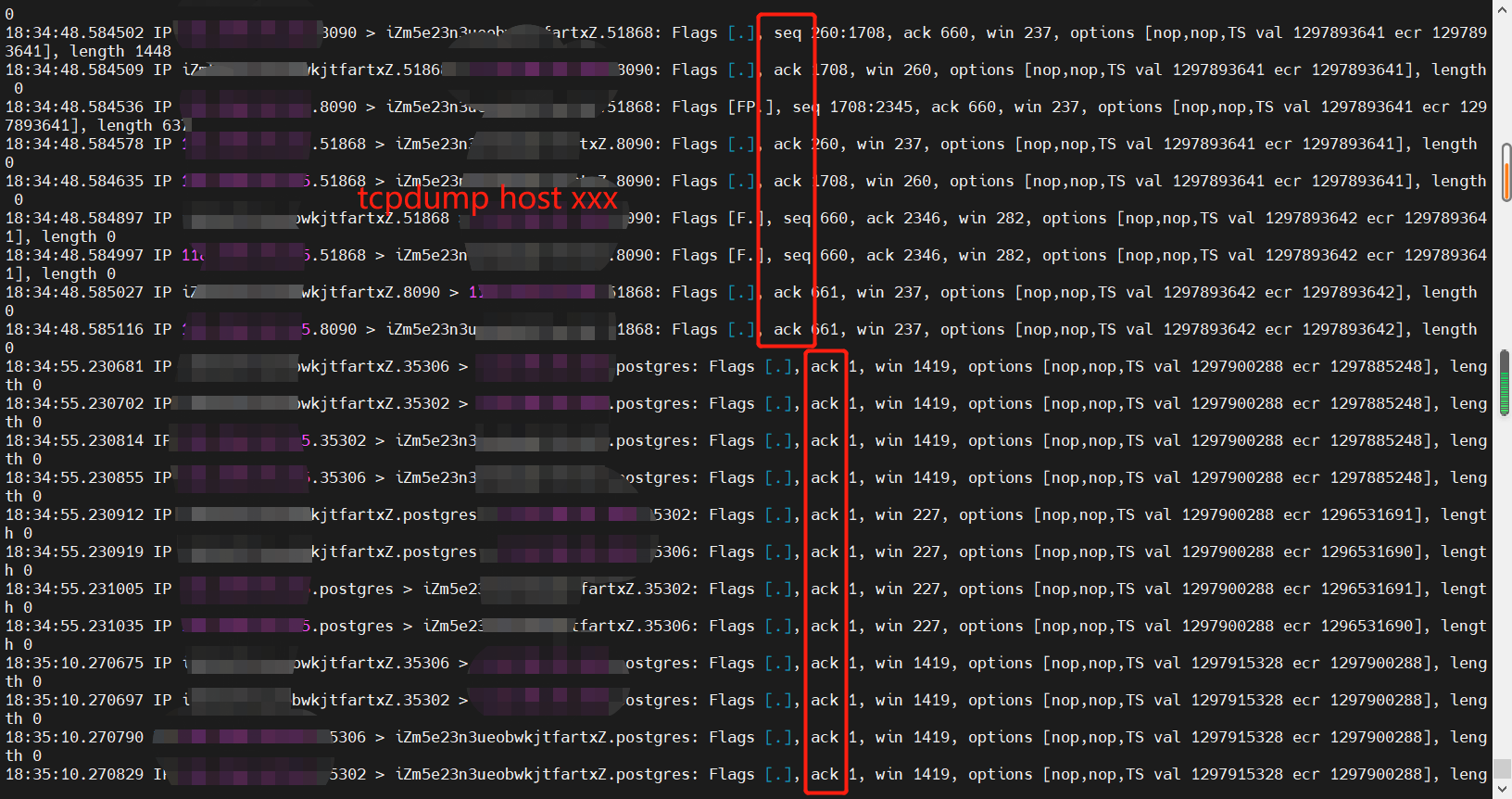
Task: Click the green striped scrollbar thumb
Action: [1505, 383]
